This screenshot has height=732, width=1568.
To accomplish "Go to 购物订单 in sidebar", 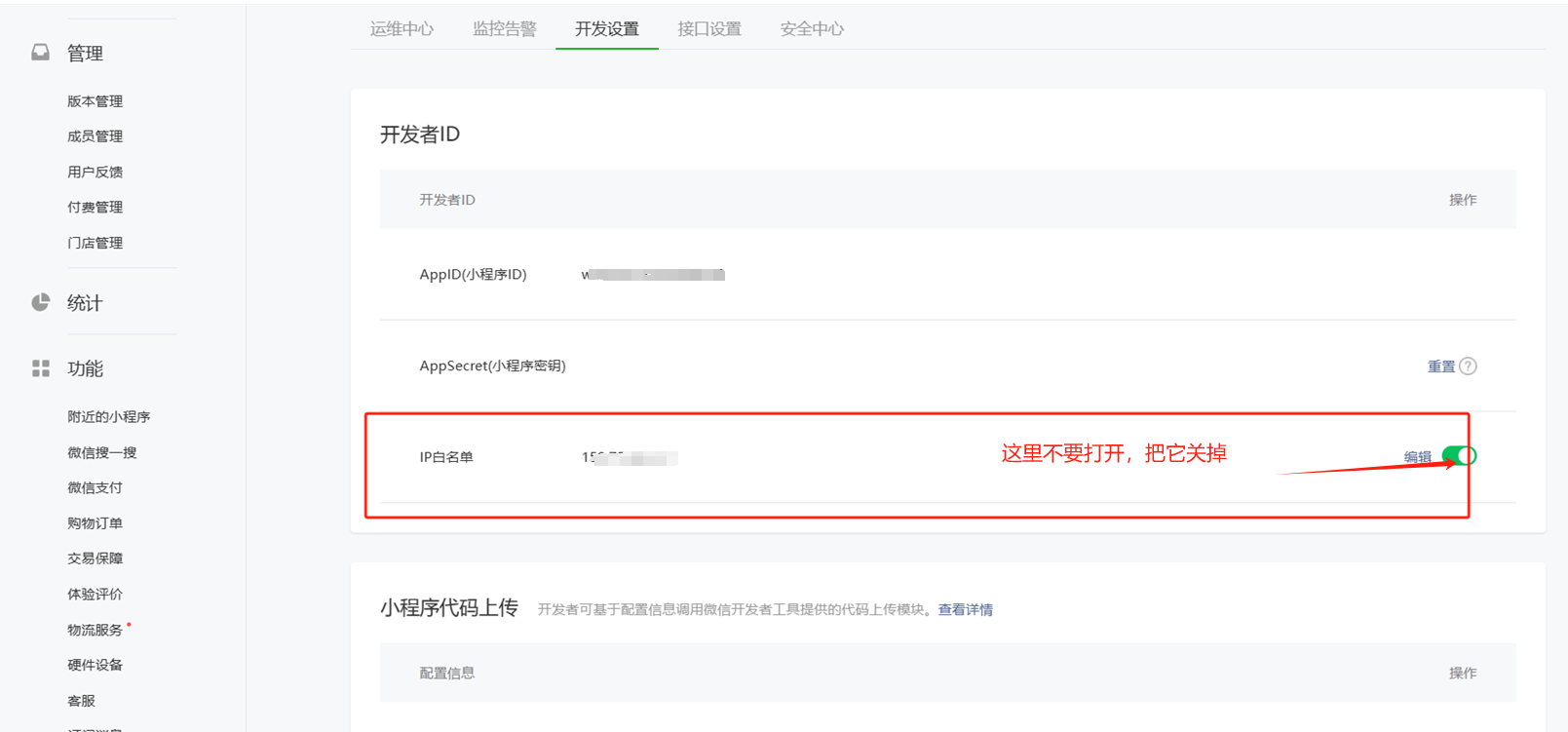I will (x=95, y=523).
